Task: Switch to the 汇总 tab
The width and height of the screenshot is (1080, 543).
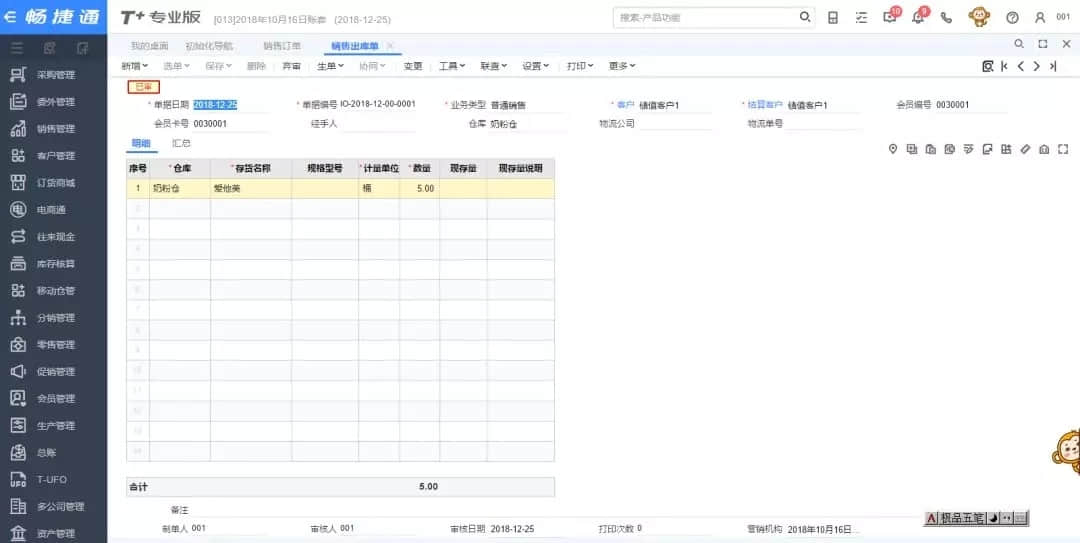Action: click(181, 144)
